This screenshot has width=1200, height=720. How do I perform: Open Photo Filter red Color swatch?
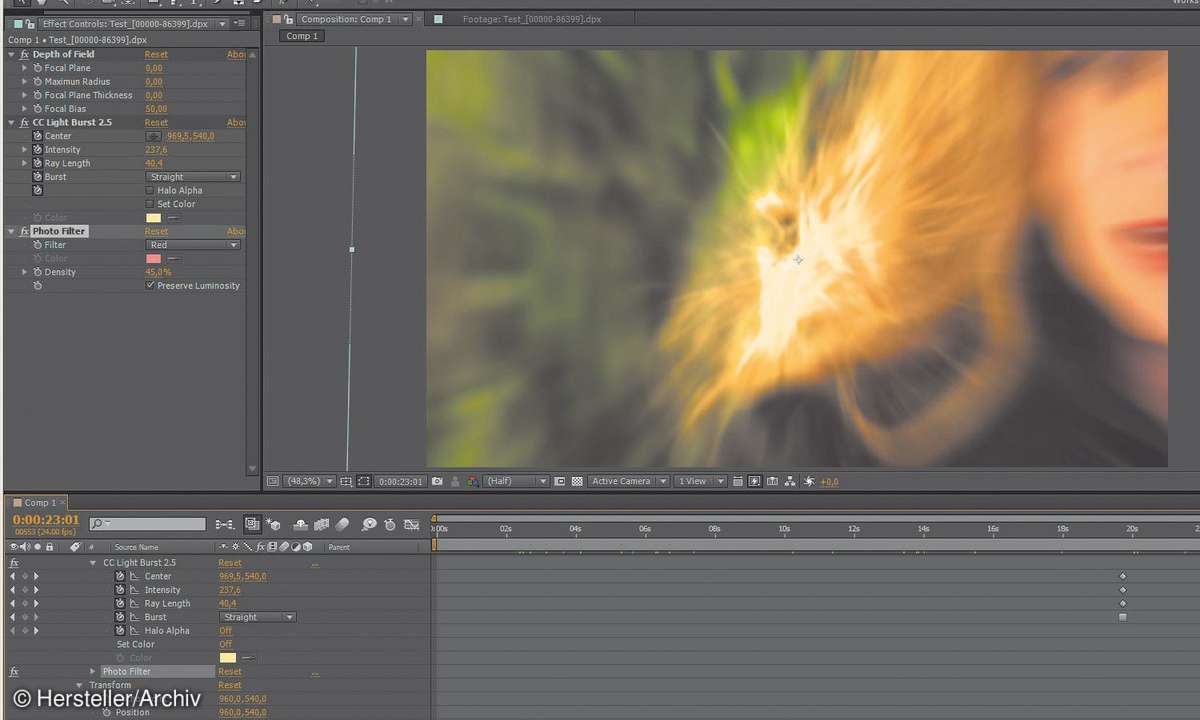(x=153, y=259)
